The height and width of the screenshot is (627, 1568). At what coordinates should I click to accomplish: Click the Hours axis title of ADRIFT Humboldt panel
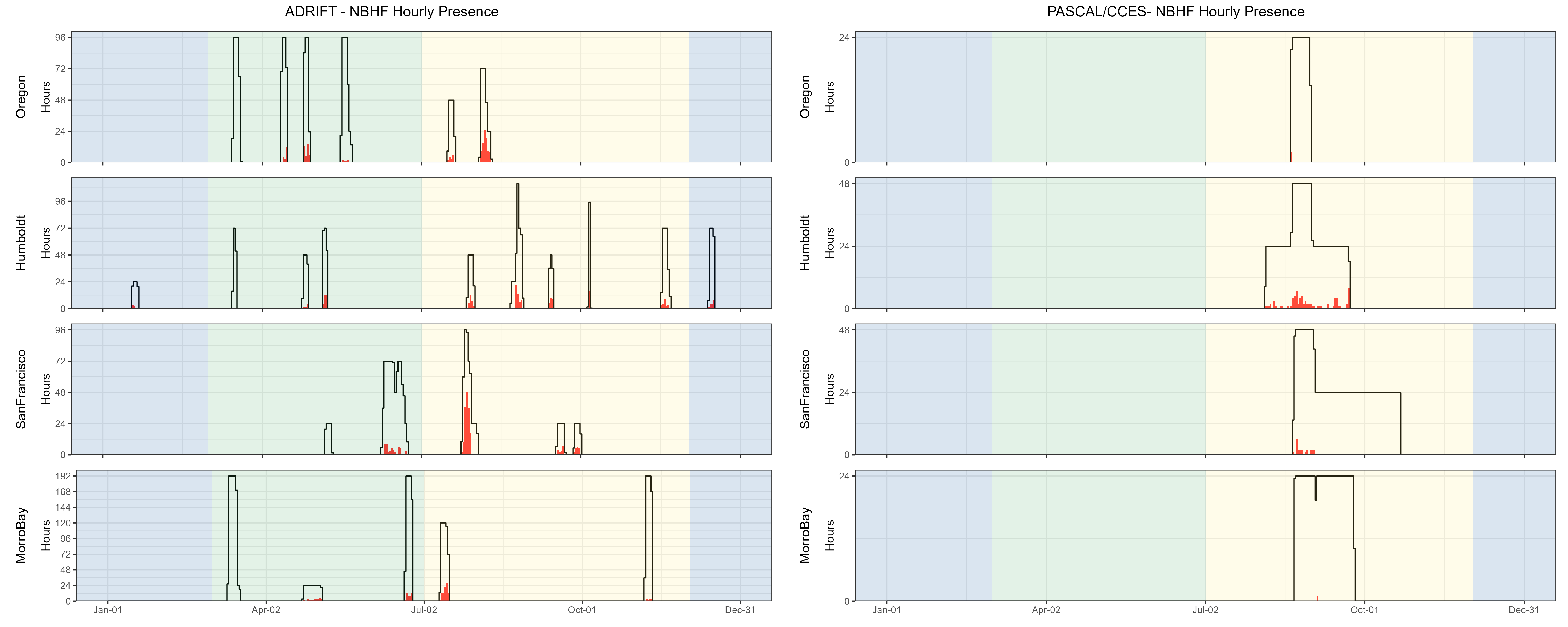click(x=46, y=243)
